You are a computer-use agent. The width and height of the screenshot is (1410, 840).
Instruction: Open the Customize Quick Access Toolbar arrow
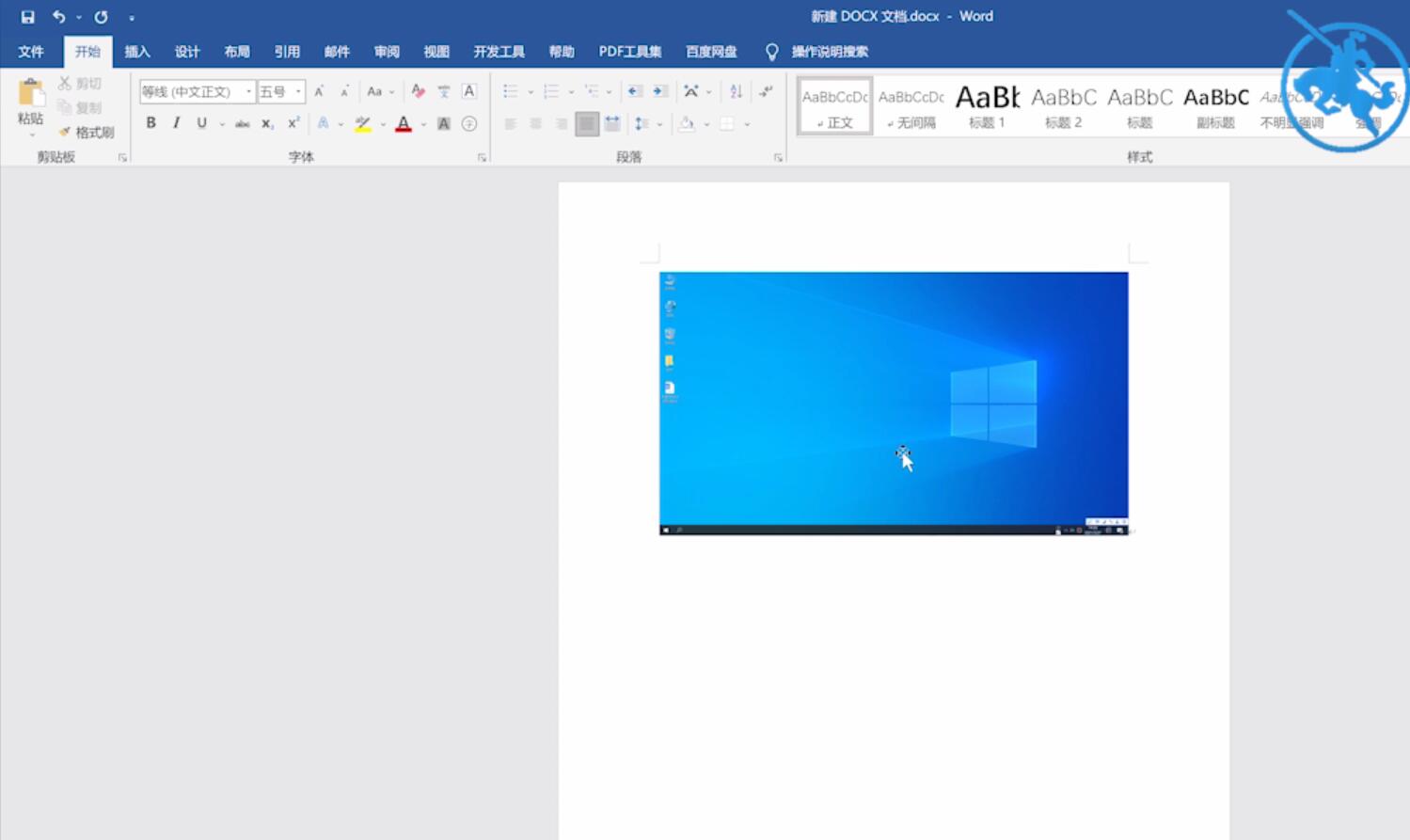132,18
